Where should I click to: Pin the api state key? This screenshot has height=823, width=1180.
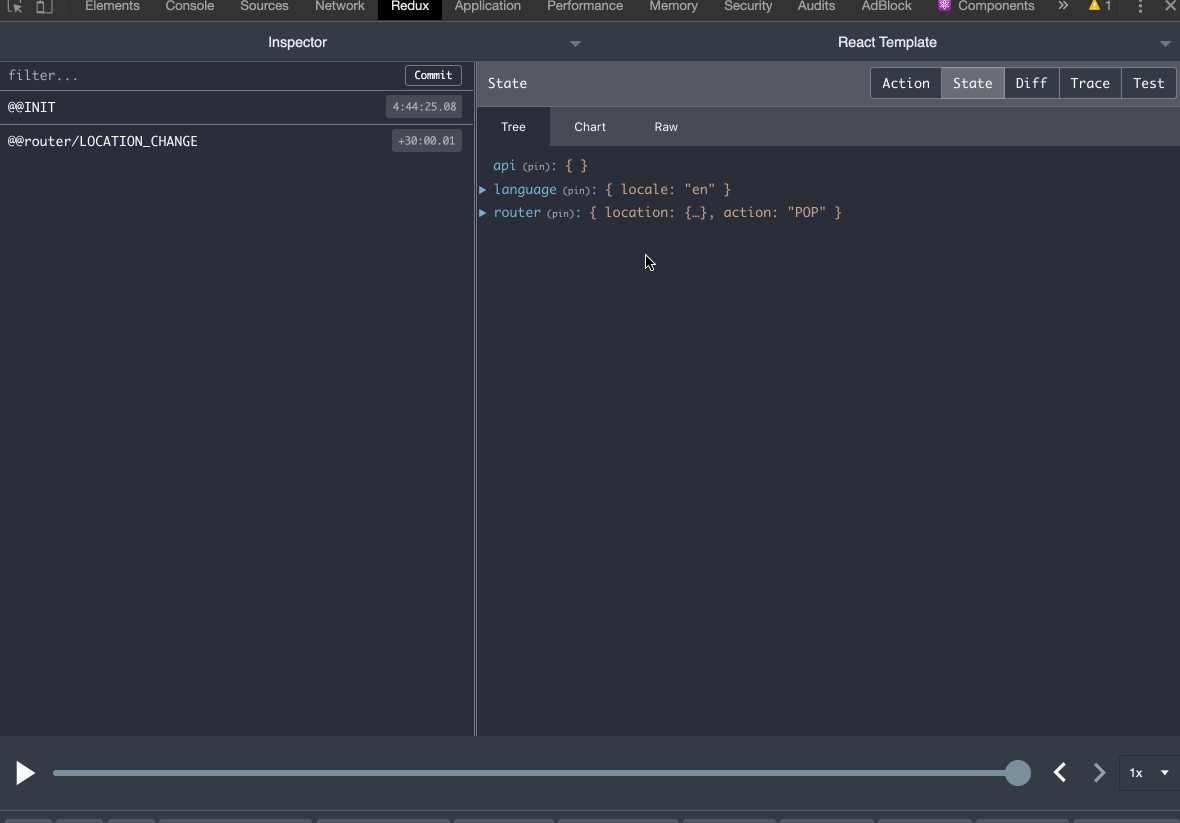pyautogui.click(x=536, y=166)
